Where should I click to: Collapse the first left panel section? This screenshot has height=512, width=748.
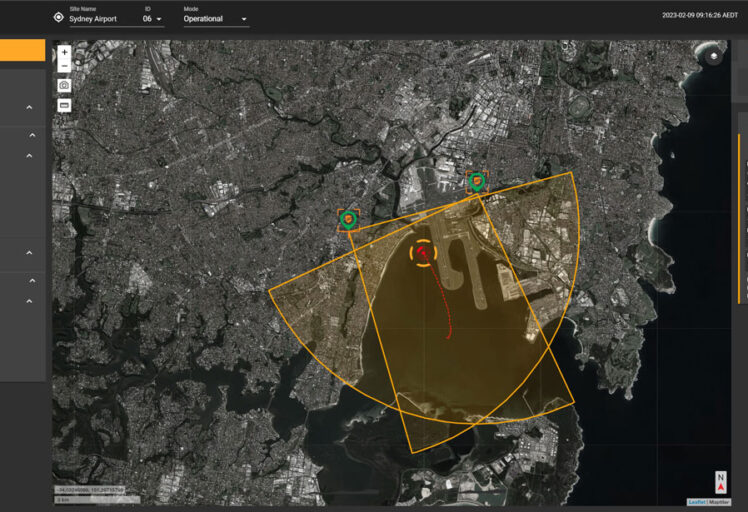pyautogui.click(x=29, y=108)
